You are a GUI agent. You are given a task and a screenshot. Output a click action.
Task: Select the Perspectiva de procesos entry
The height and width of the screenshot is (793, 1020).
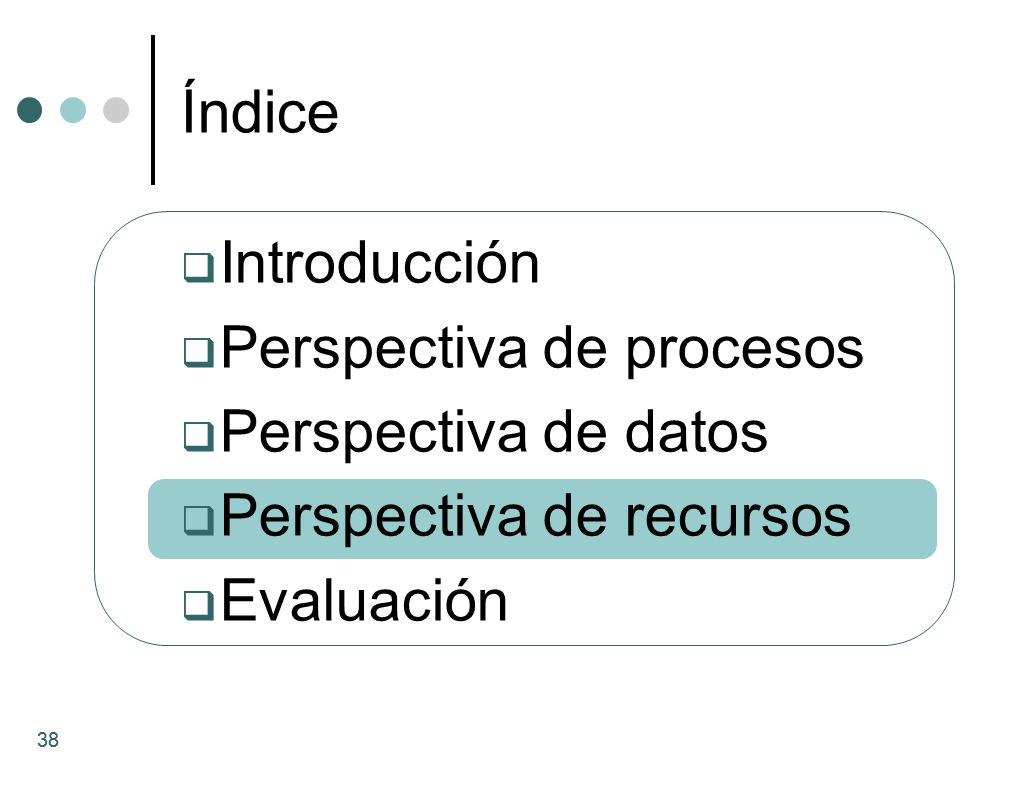543,349
